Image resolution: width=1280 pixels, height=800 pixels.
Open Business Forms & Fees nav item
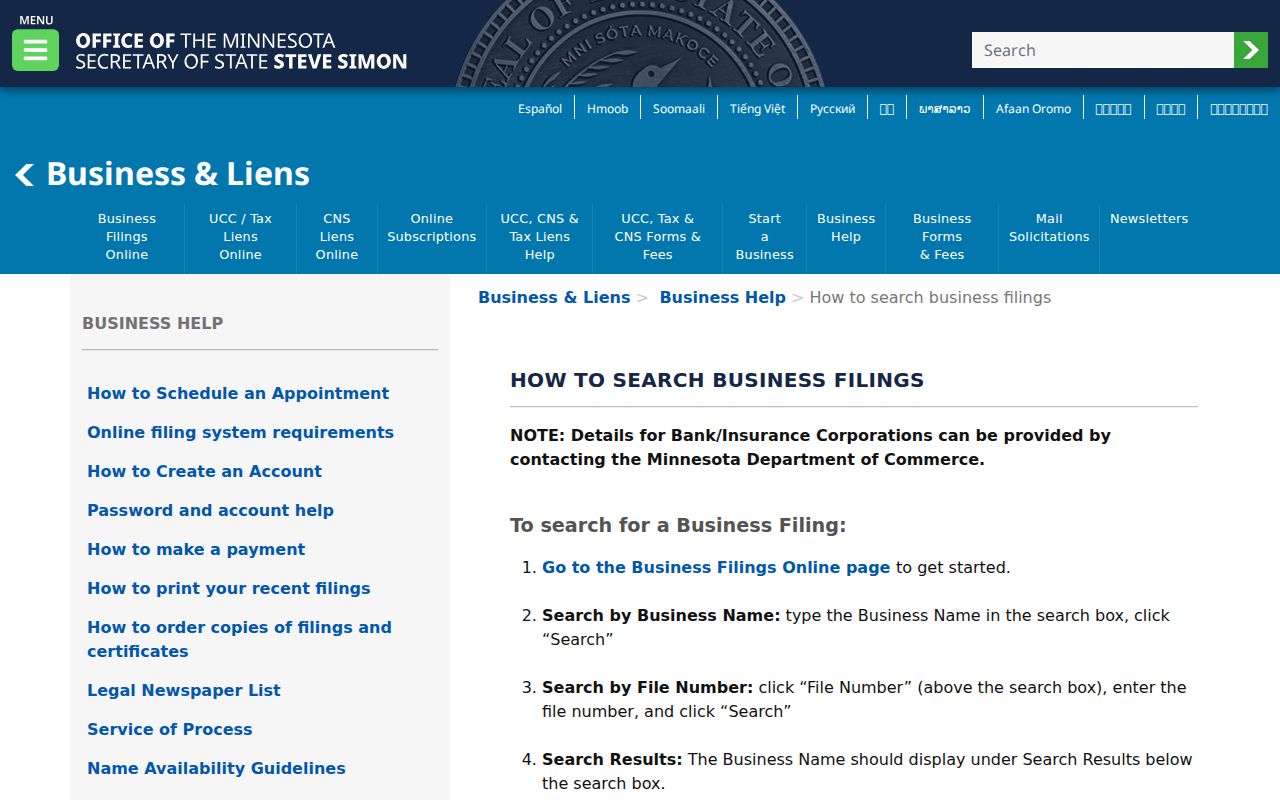pyautogui.click(x=942, y=237)
